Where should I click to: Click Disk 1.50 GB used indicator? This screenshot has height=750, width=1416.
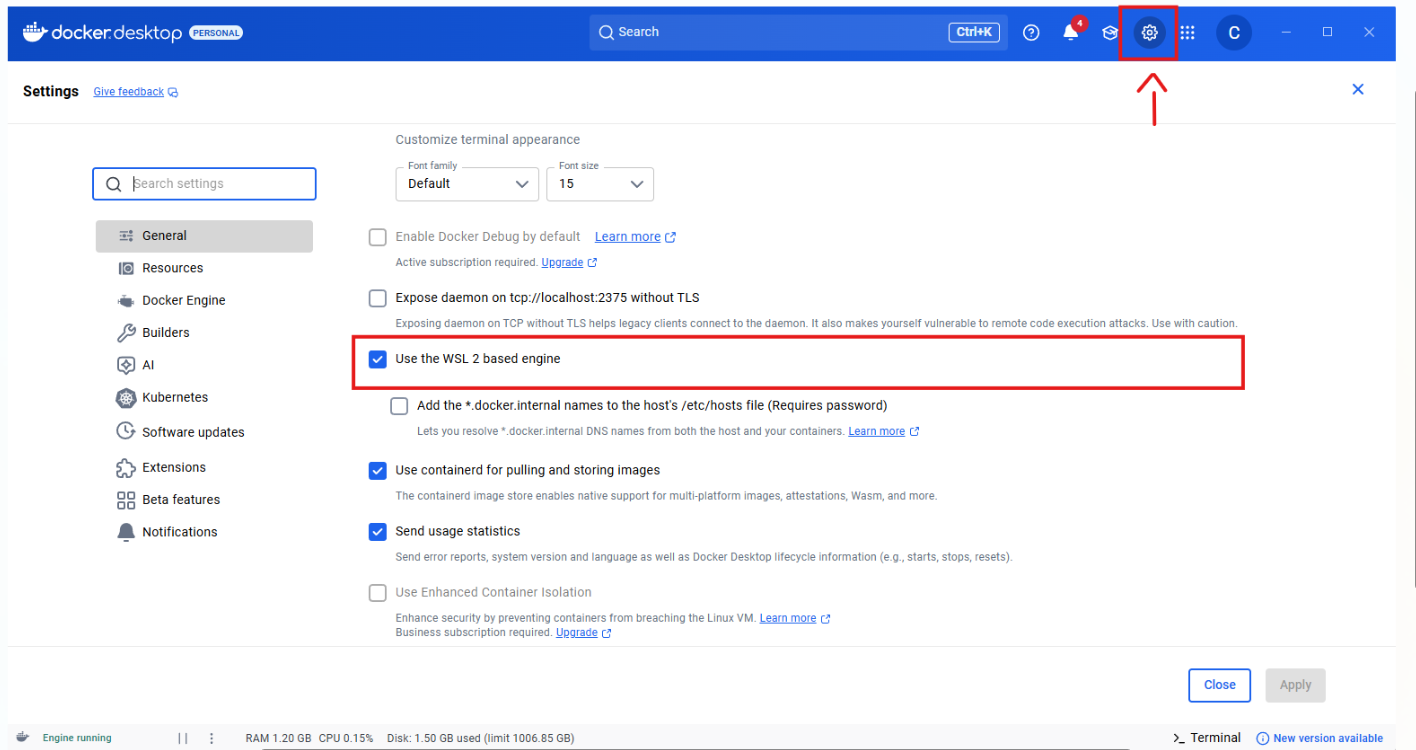tap(480, 738)
